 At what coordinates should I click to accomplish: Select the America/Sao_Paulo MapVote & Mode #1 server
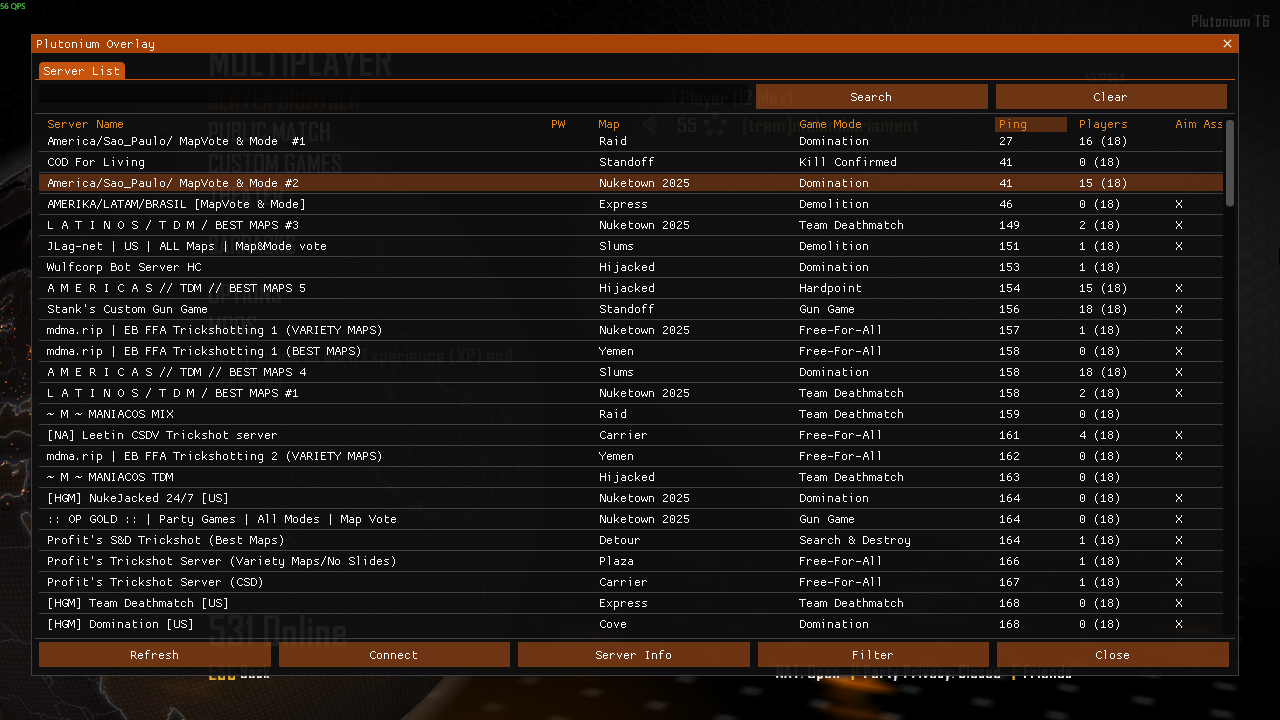631,141
